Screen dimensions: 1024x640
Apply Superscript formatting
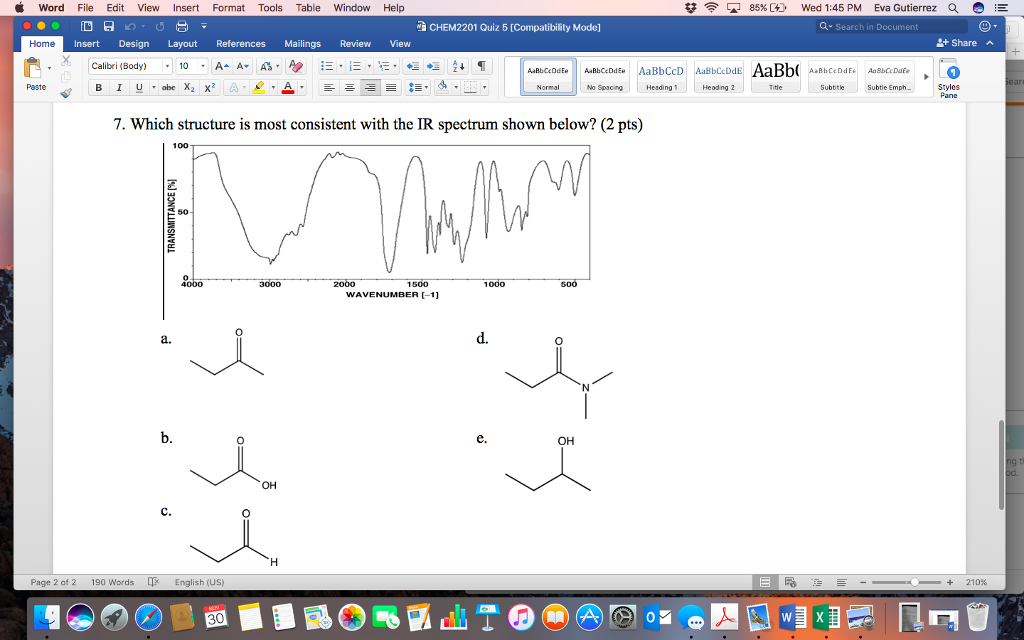coord(210,88)
